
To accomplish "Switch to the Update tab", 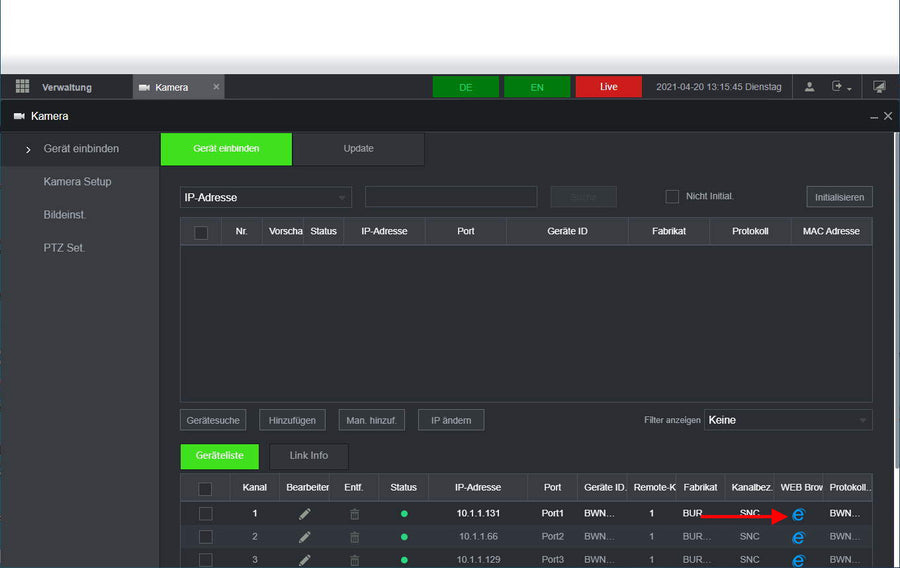I will 358,149.
